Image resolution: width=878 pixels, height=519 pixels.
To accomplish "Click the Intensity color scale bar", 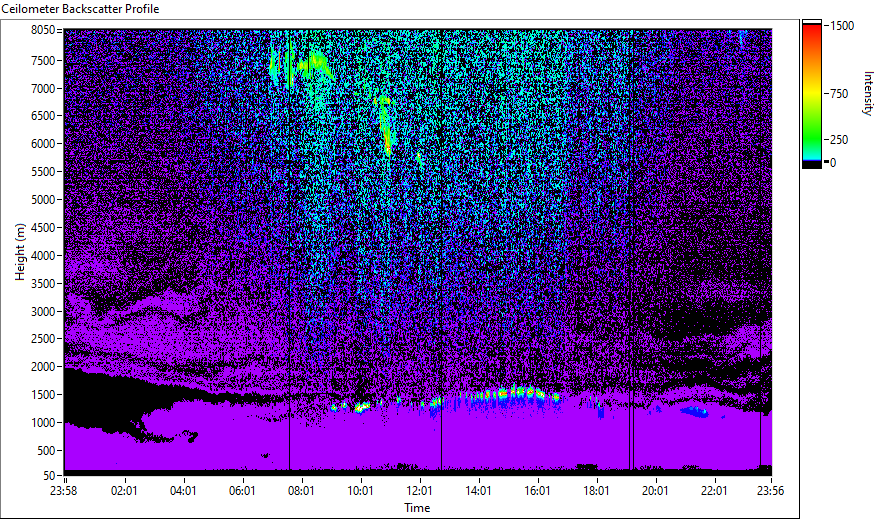I will [811, 94].
